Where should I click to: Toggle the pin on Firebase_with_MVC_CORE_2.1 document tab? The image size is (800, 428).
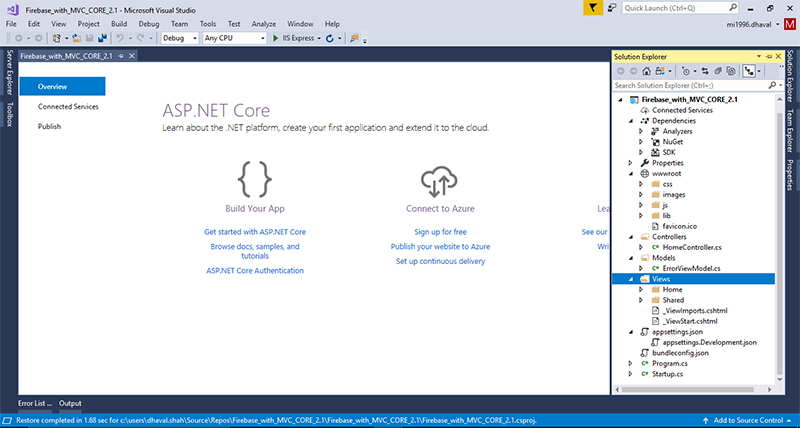click(x=122, y=55)
